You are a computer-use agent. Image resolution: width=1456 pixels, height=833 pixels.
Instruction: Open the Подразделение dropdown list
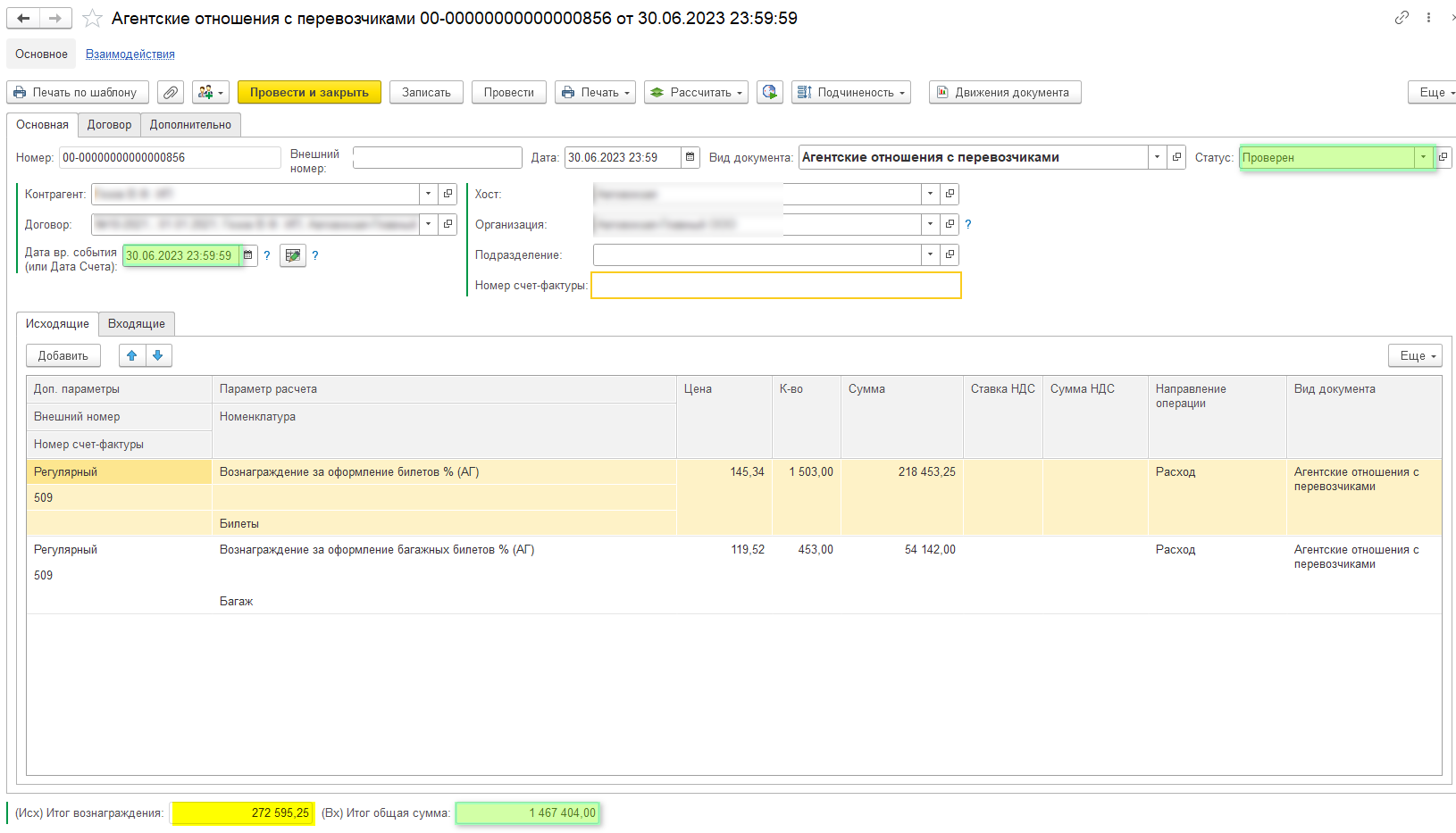930,255
